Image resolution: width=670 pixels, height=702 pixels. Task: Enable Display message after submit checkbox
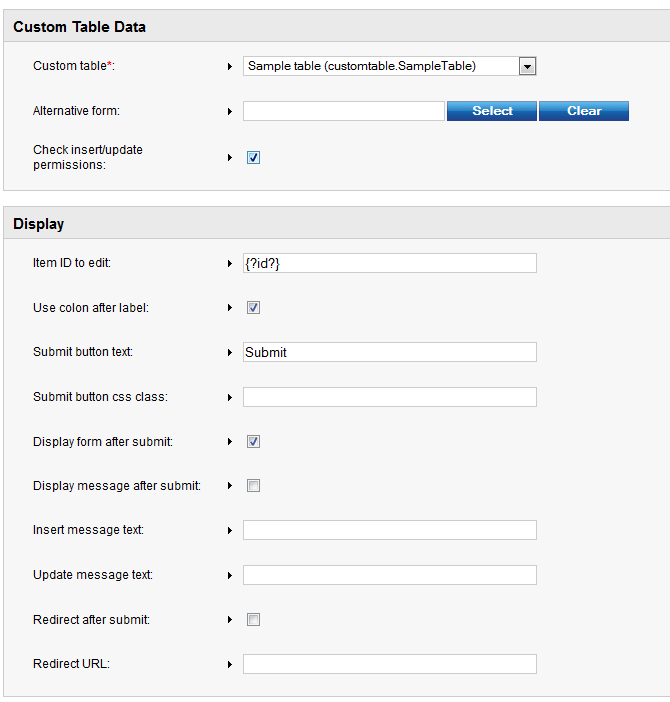pos(254,486)
